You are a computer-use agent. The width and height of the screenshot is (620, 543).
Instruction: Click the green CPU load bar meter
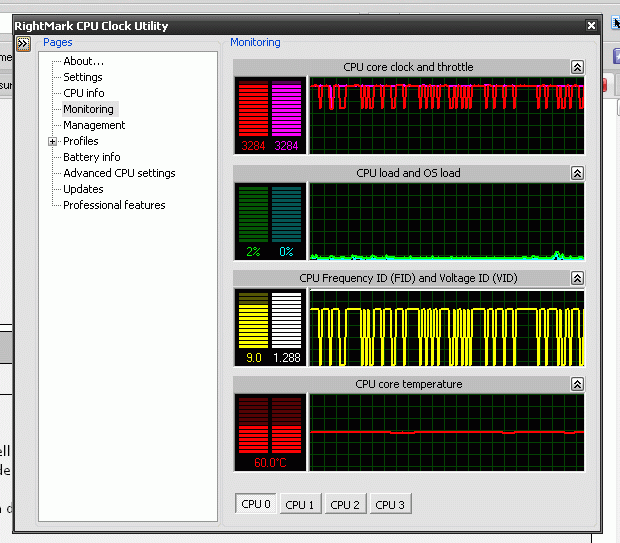tap(253, 214)
